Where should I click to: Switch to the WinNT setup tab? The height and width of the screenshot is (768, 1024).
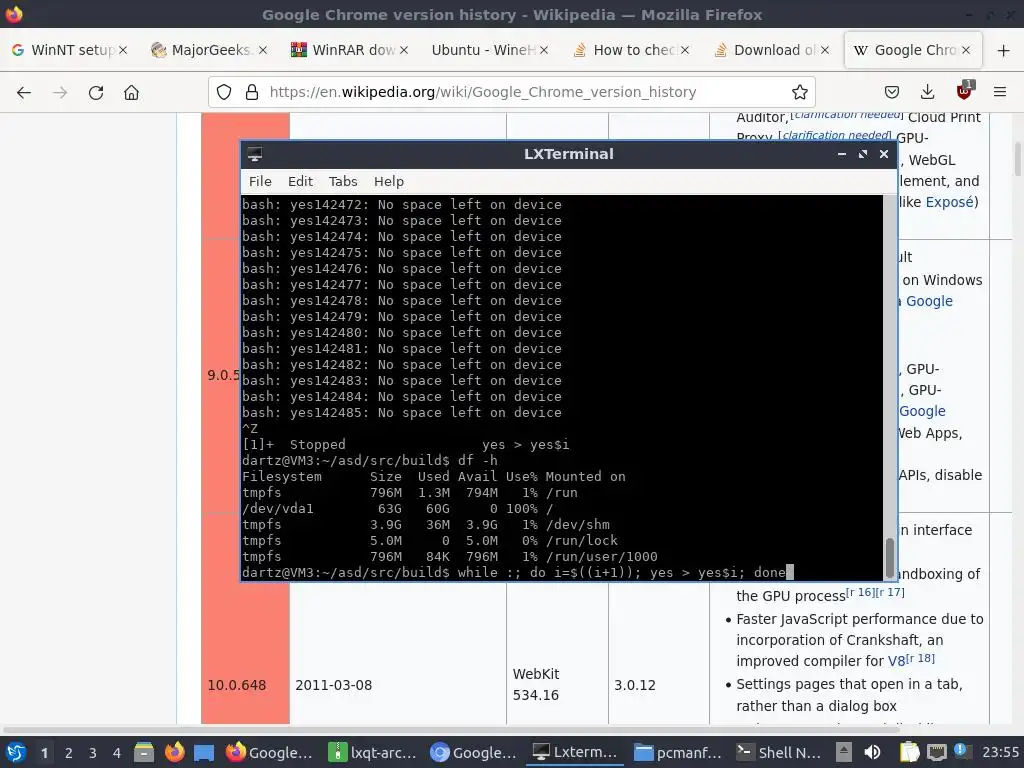(x=70, y=50)
